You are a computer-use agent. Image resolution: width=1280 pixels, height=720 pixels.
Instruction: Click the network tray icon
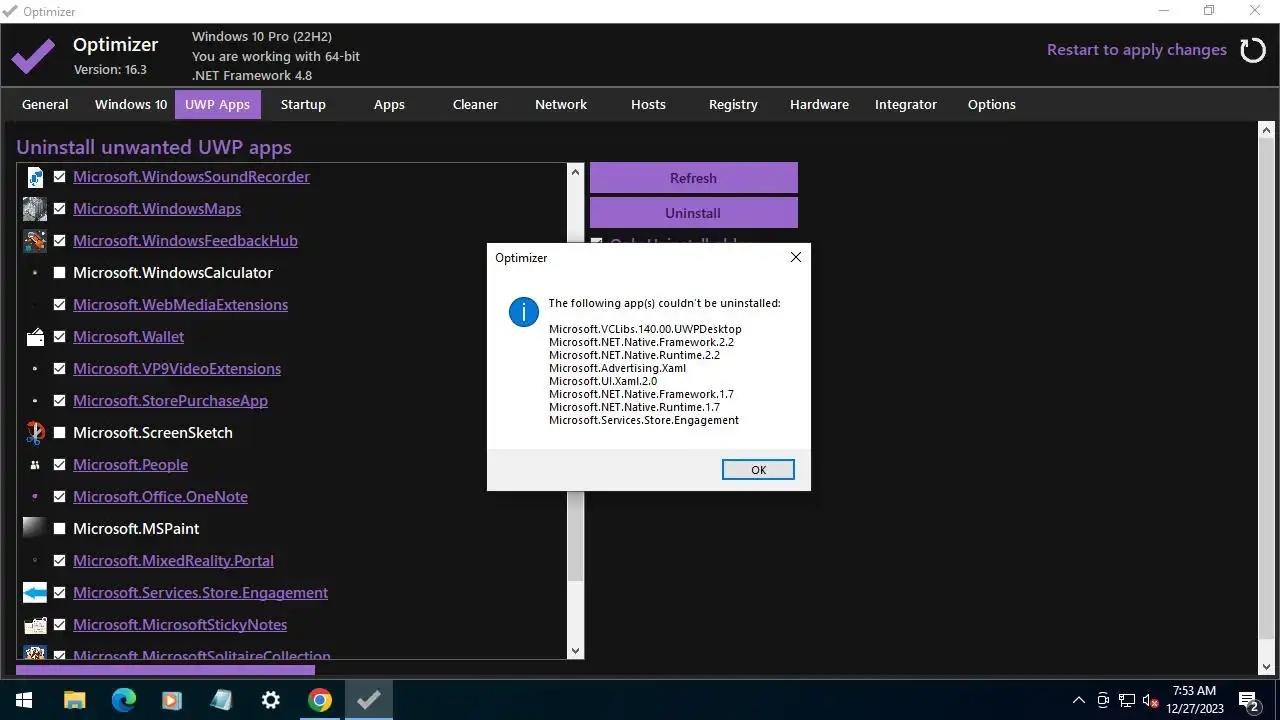point(1127,700)
